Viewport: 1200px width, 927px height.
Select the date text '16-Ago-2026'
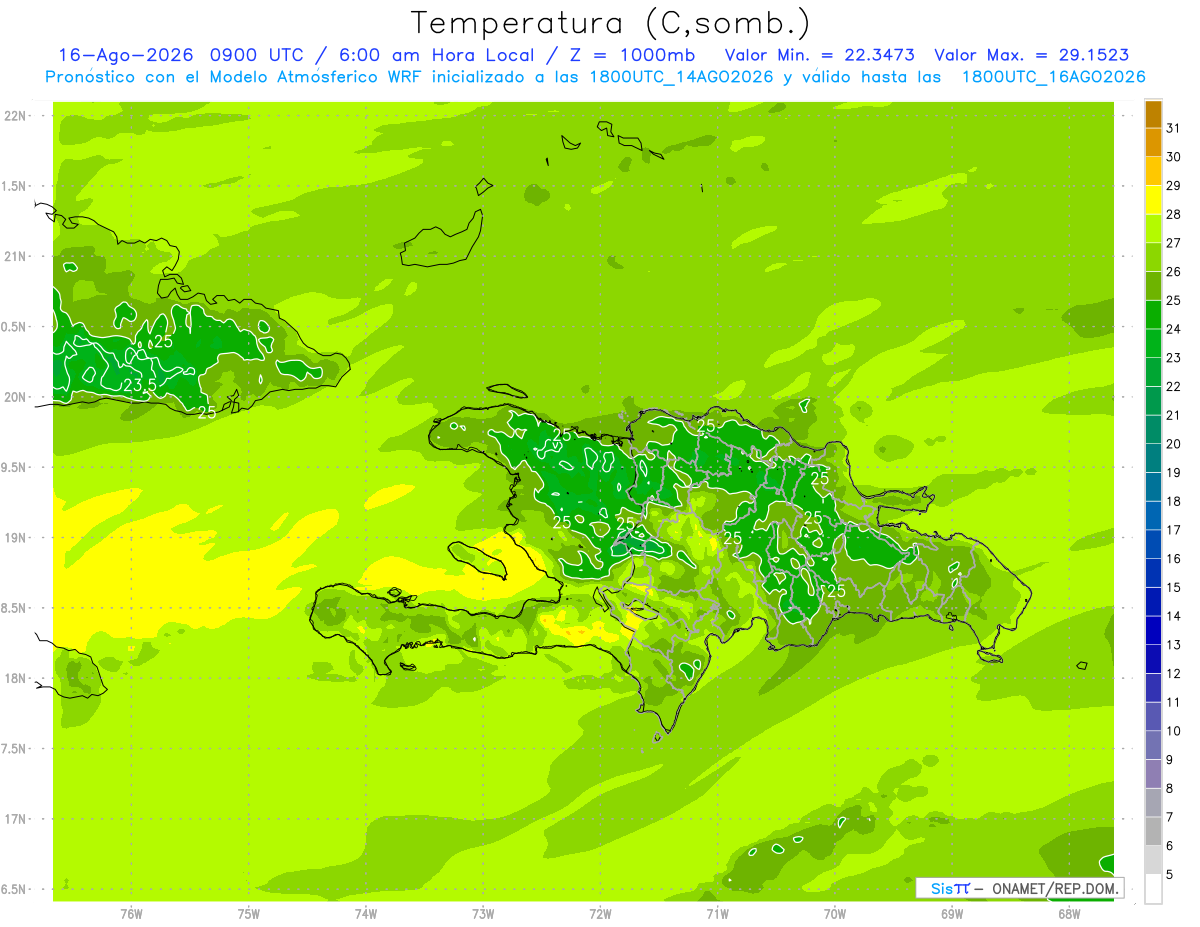[x=126, y=55]
